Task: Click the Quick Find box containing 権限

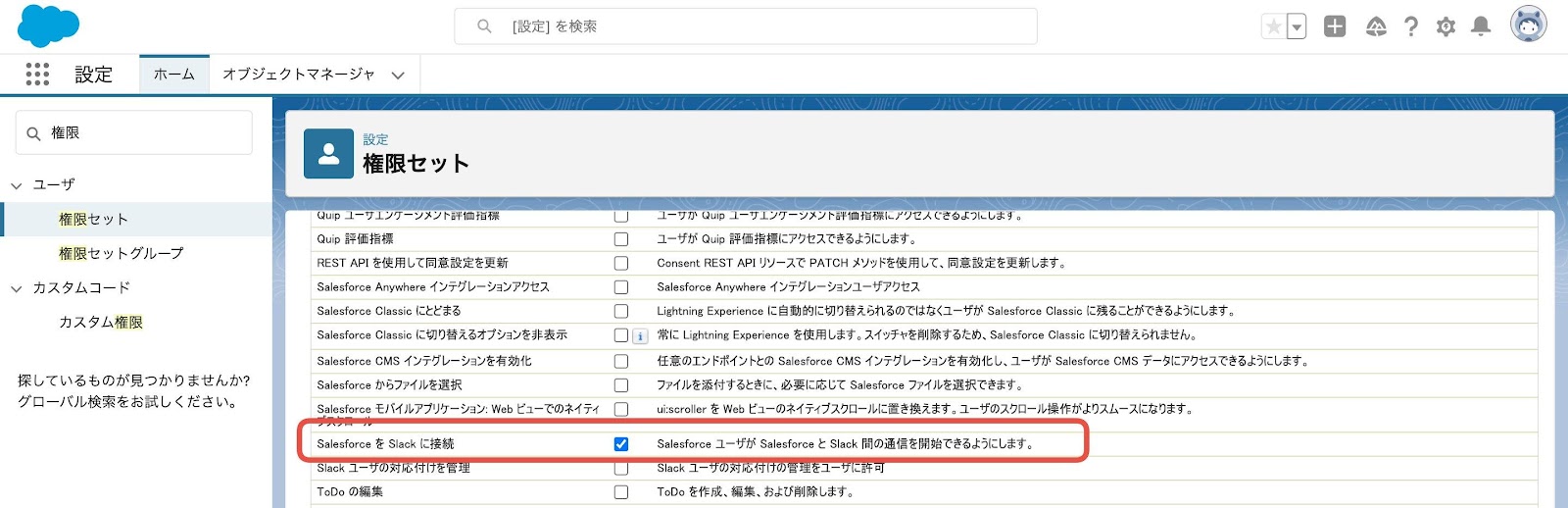Action: [x=134, y=132]
